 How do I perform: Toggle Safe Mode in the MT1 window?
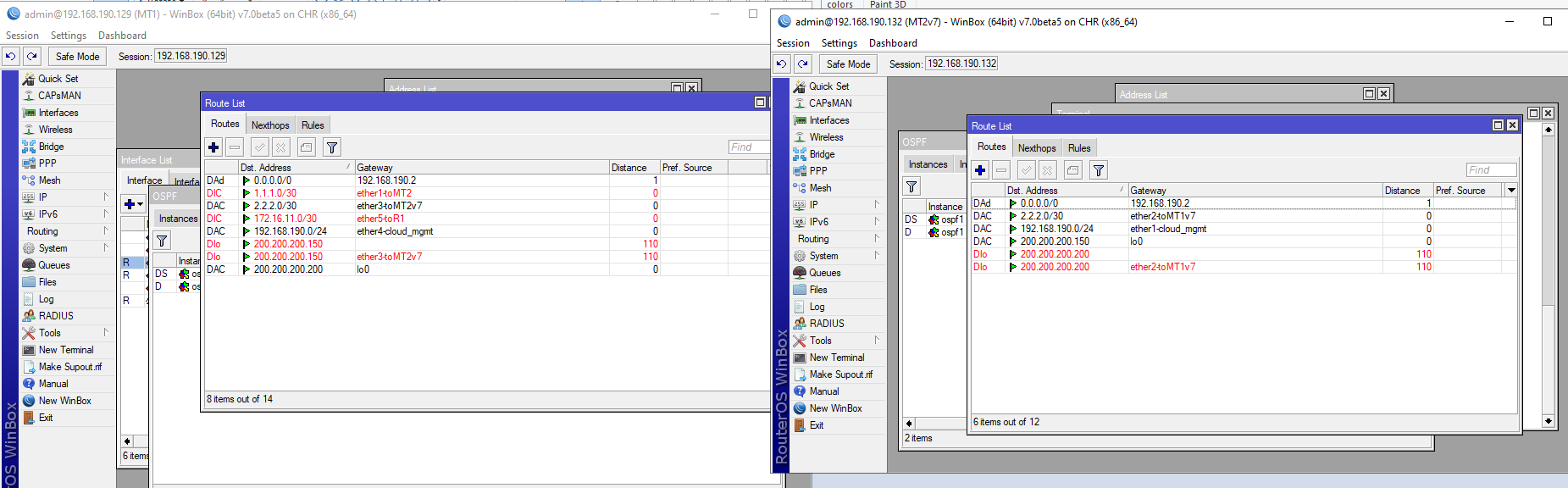pyautogui.click(x=77, y=56)
